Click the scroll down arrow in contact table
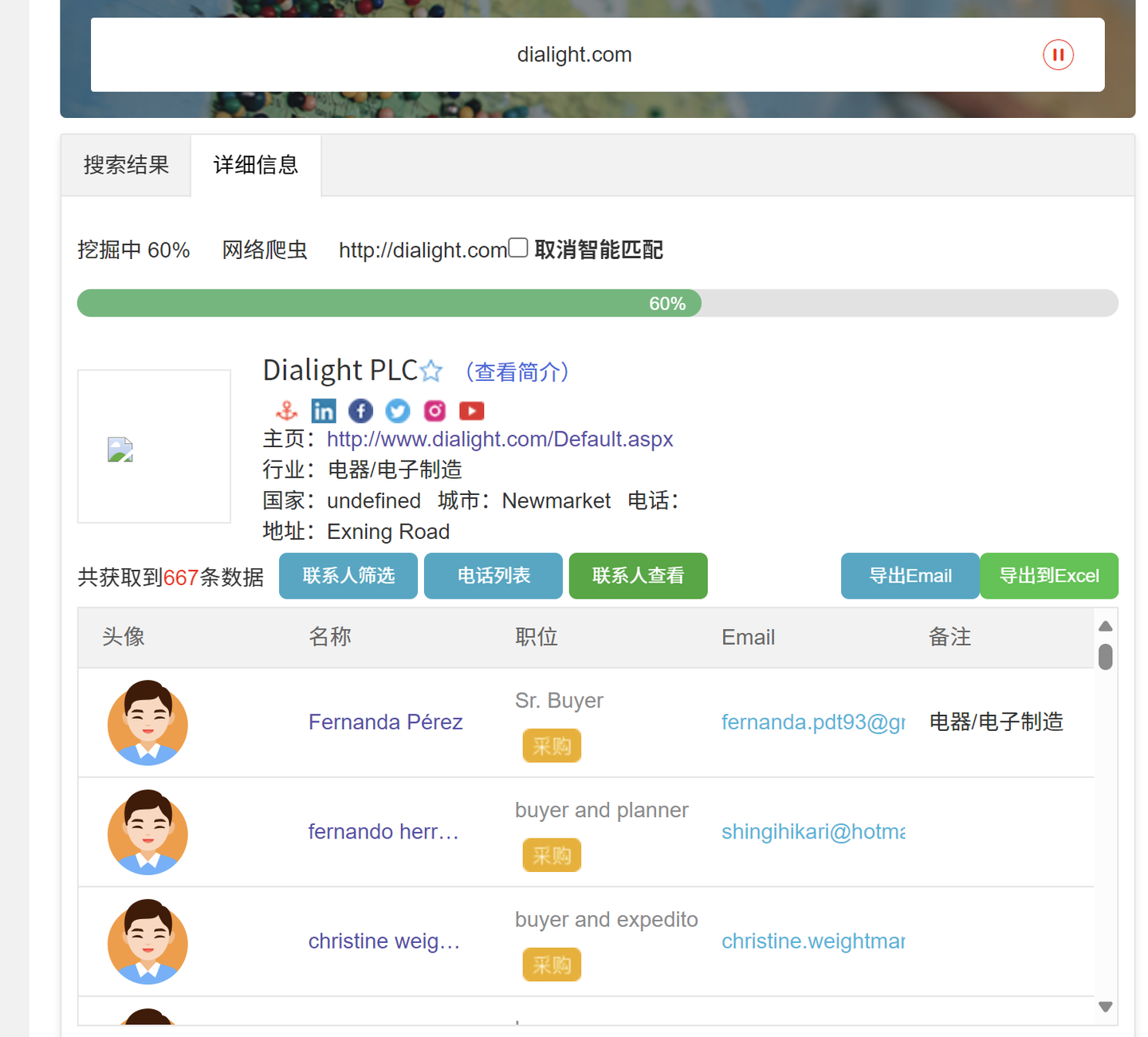The image size is (1148, 1037). [x=1105, y=1007]
